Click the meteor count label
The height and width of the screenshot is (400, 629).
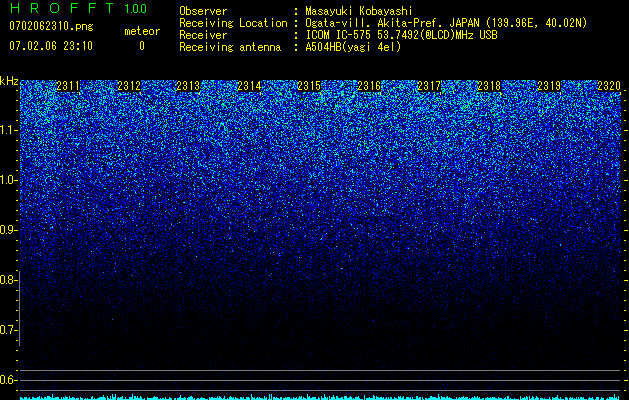[x=142, y=31]
